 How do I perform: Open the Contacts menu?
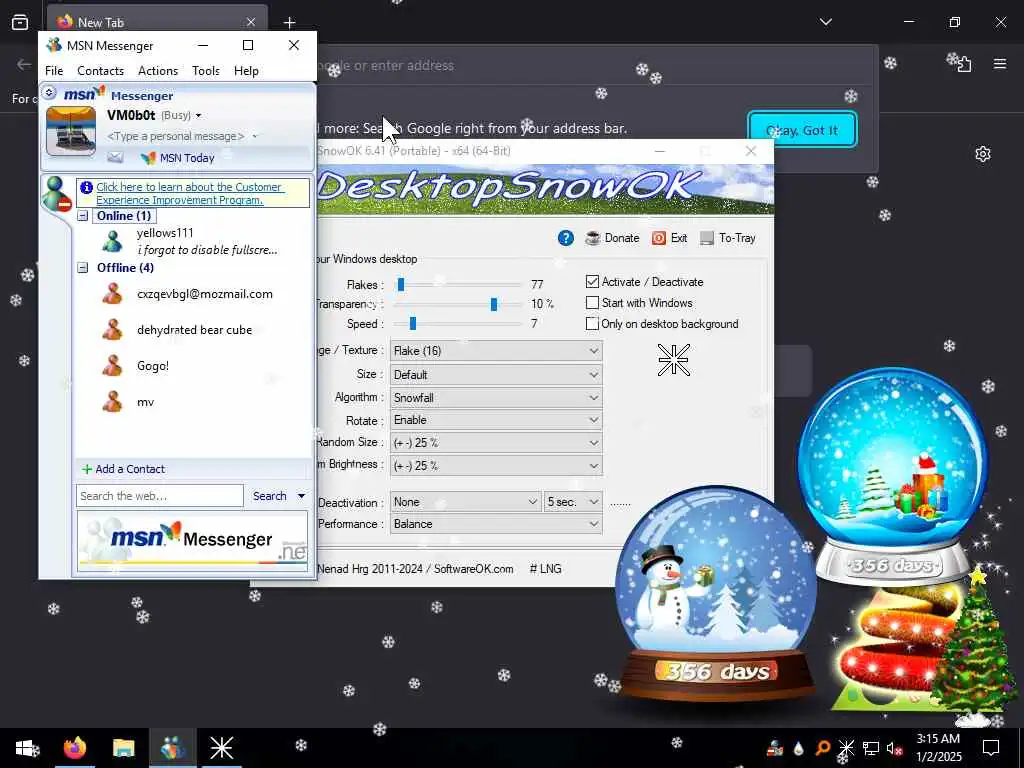point(100,71)
